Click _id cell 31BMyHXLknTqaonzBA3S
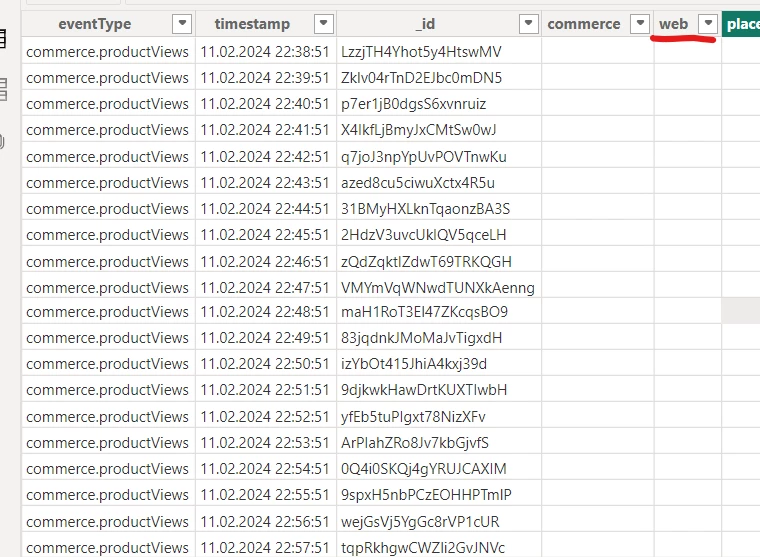760x557 pixels. pos(439,209)
